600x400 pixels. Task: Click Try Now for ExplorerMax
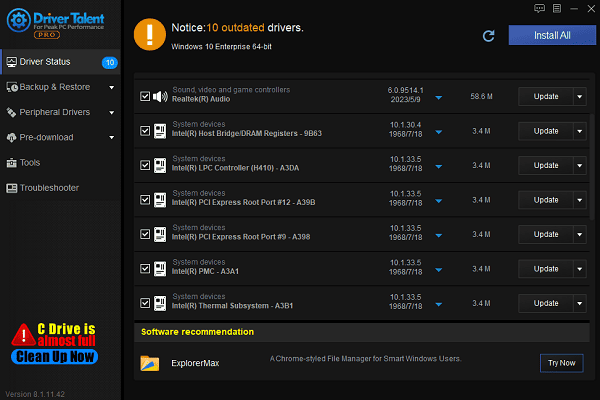tap(561, 363)
